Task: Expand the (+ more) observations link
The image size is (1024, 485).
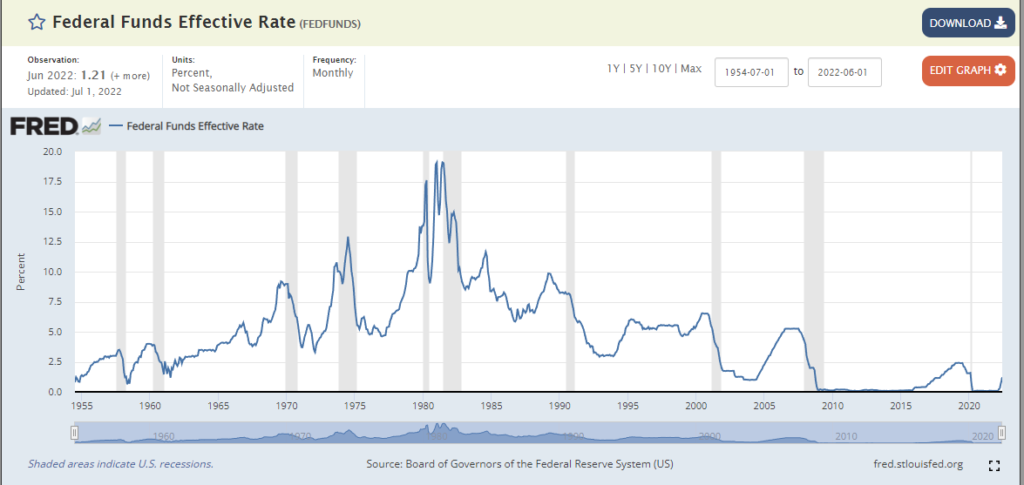Action: click(130, 76)
